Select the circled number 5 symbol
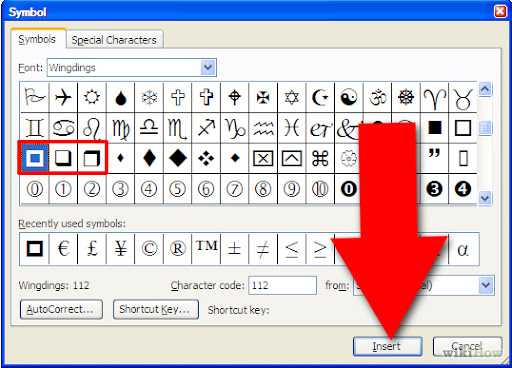 [x=177, y=189]
